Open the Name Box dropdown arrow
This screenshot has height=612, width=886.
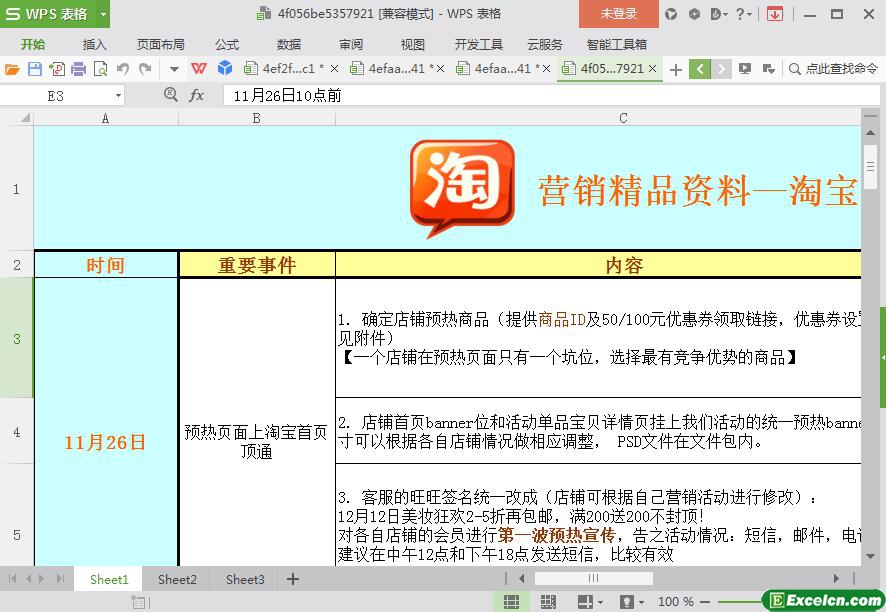pyautogui.click(x=118, y=95)
